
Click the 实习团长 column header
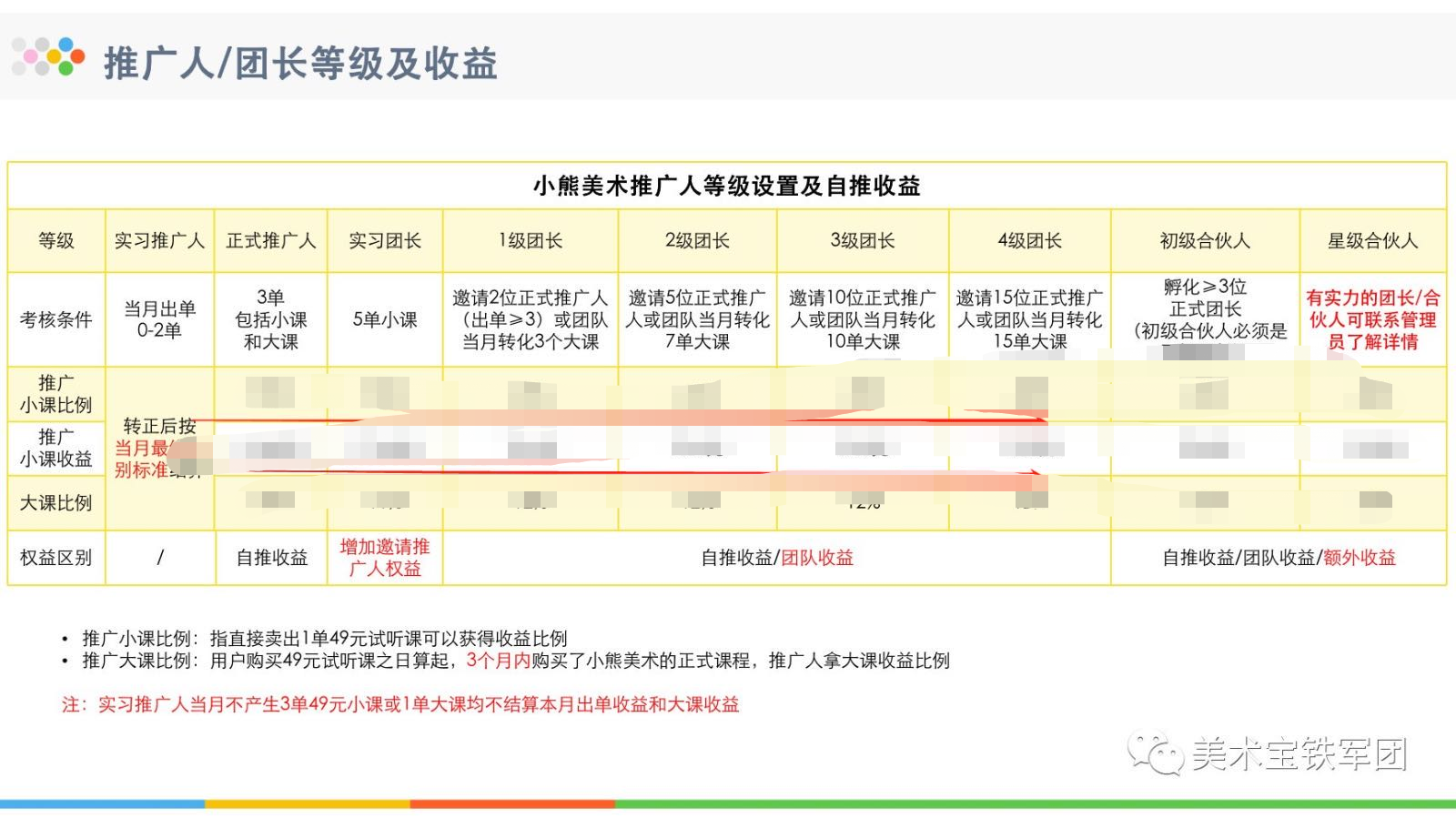(385, 241)
